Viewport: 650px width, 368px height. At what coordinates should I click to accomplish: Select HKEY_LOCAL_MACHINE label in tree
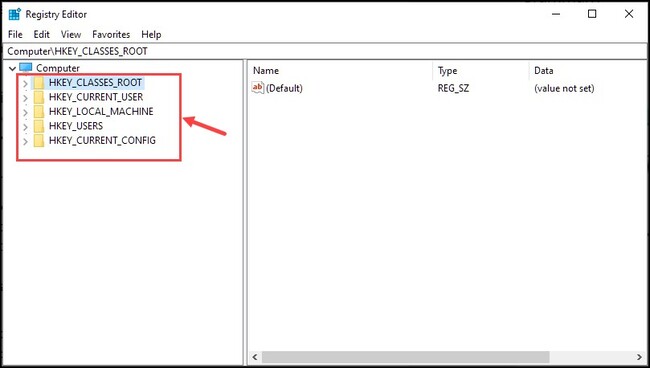tap(101, 111)
